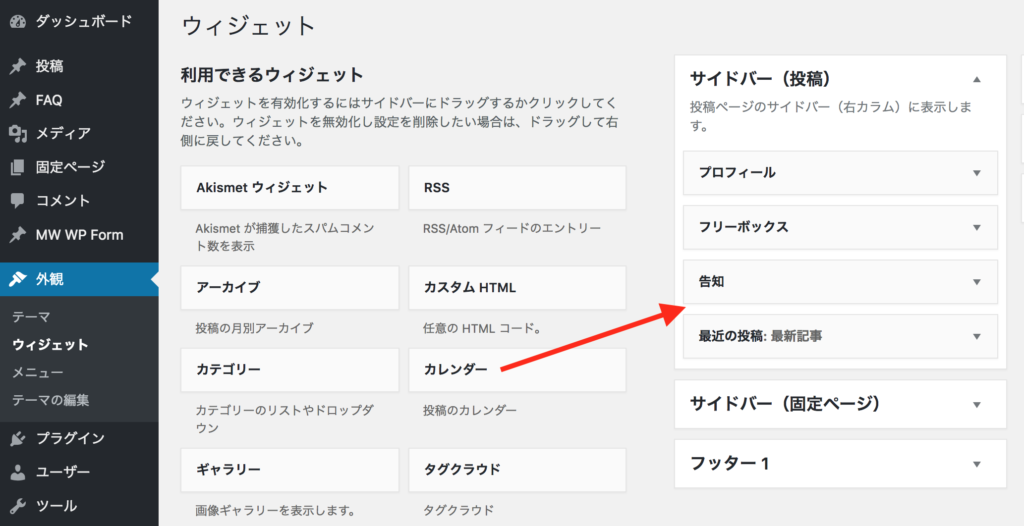Click the Dashboard gauge icon
This screenshot has height=526, width=1024.
coord(17,20)
